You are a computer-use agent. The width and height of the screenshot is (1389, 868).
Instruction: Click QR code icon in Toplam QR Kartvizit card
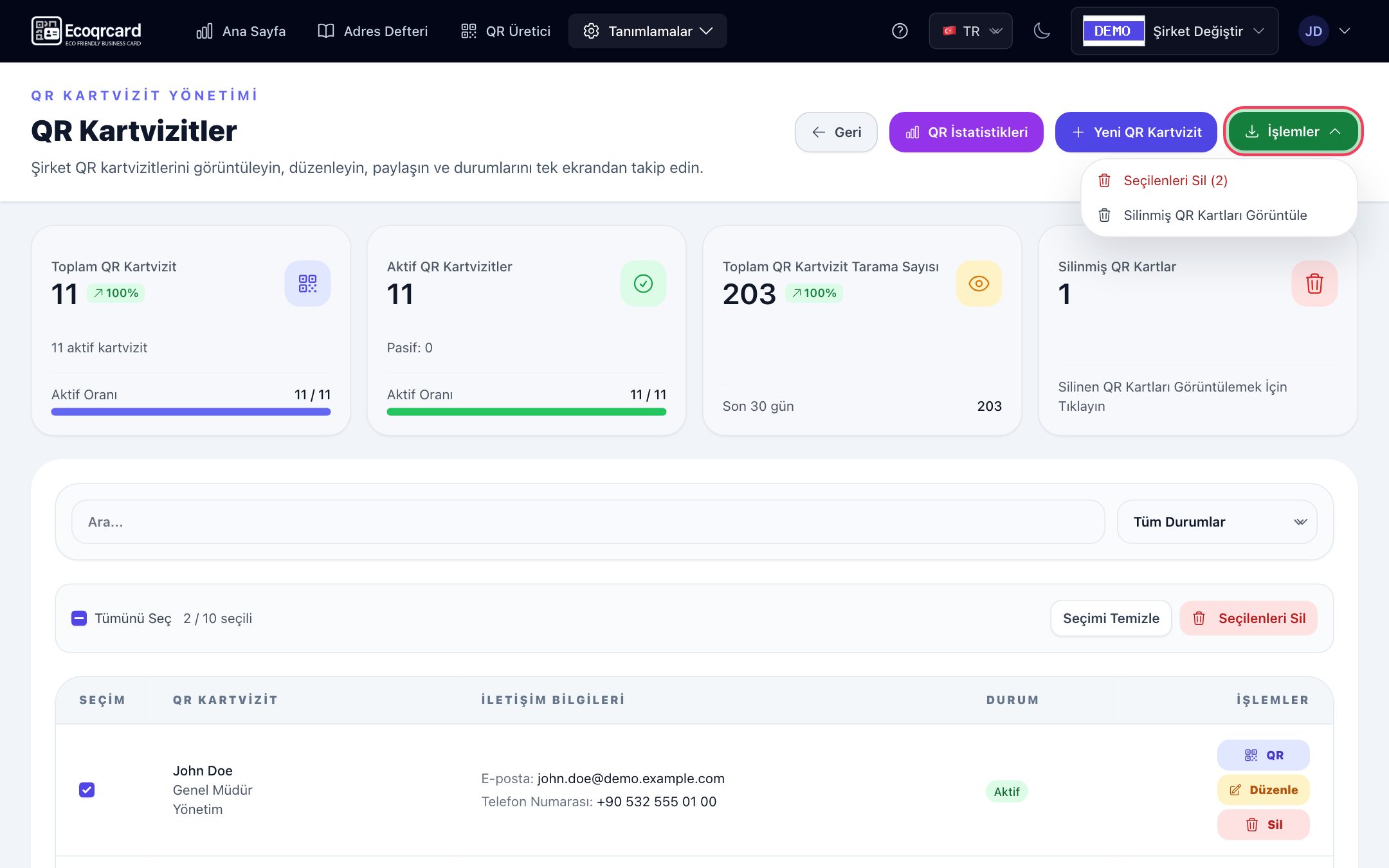307,284
